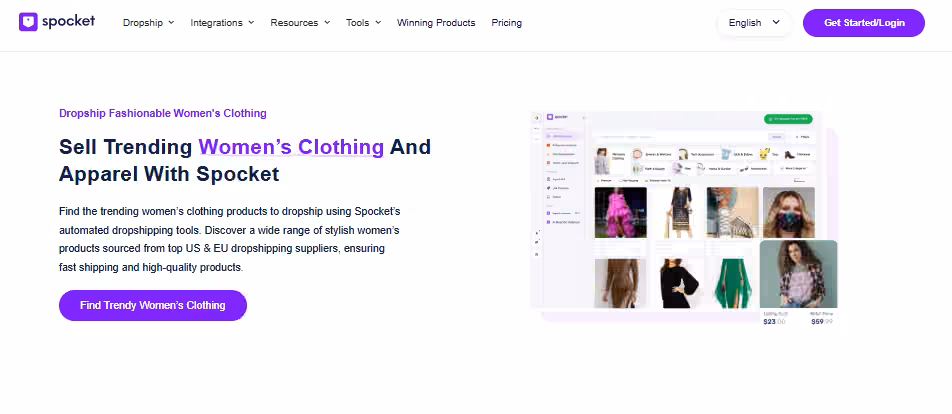Open the Winning Products page
The image size is (952, 414).
click(x=436, y=22)
